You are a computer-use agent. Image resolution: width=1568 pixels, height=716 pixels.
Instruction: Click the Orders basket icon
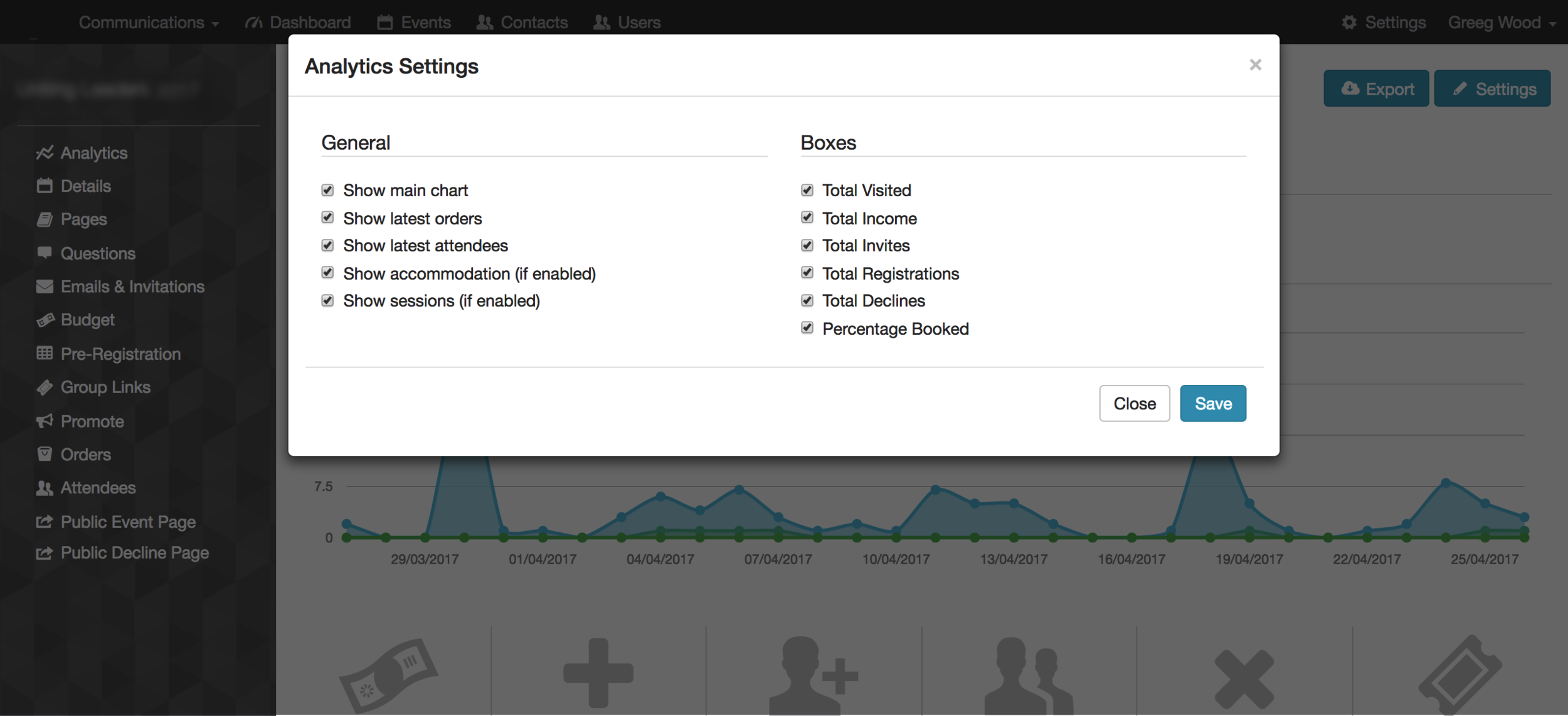(x=45, y=454)
